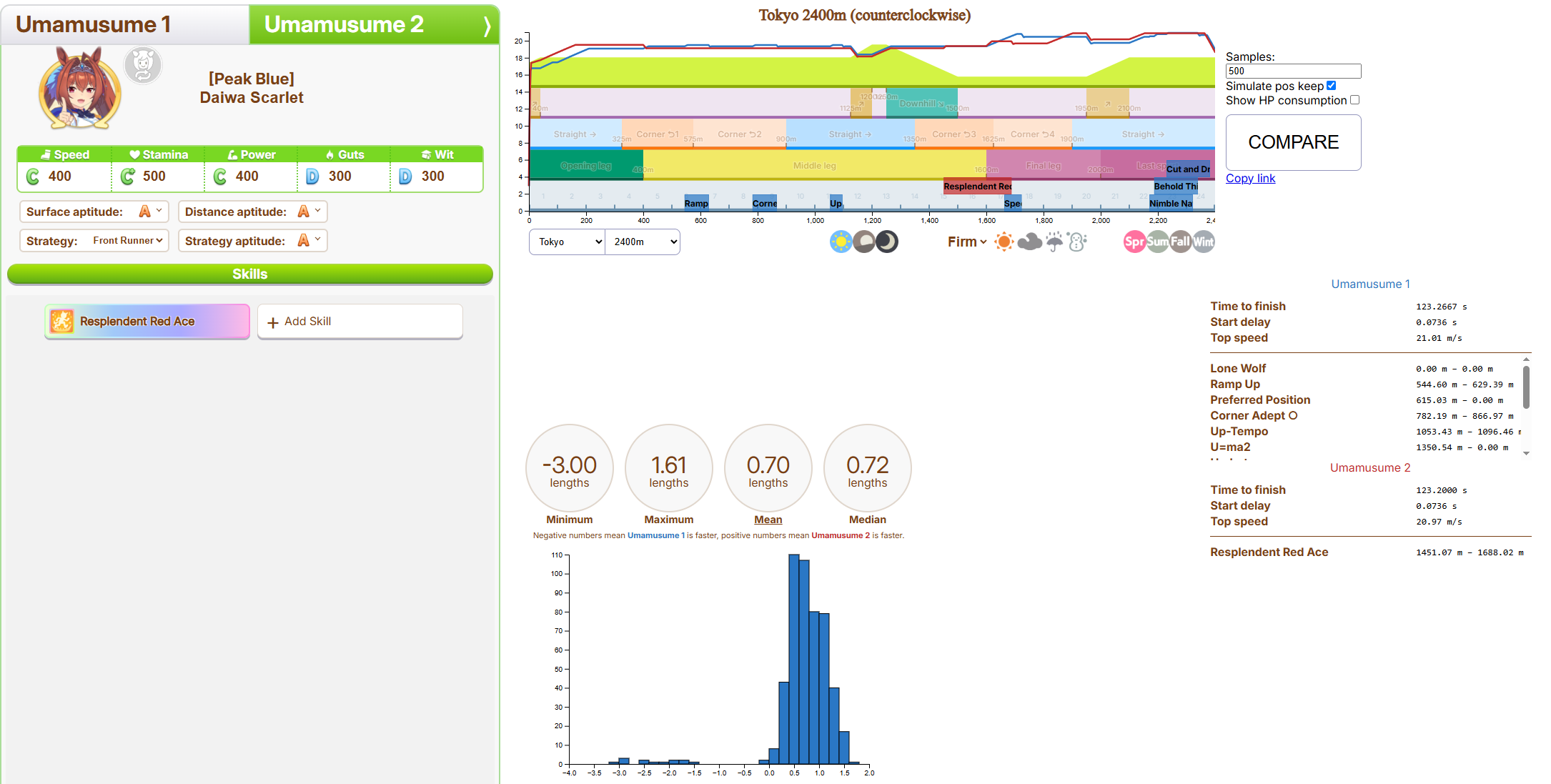
Task: Click the Median 0.72 lengths circle
Action: [x=868, y=468]
